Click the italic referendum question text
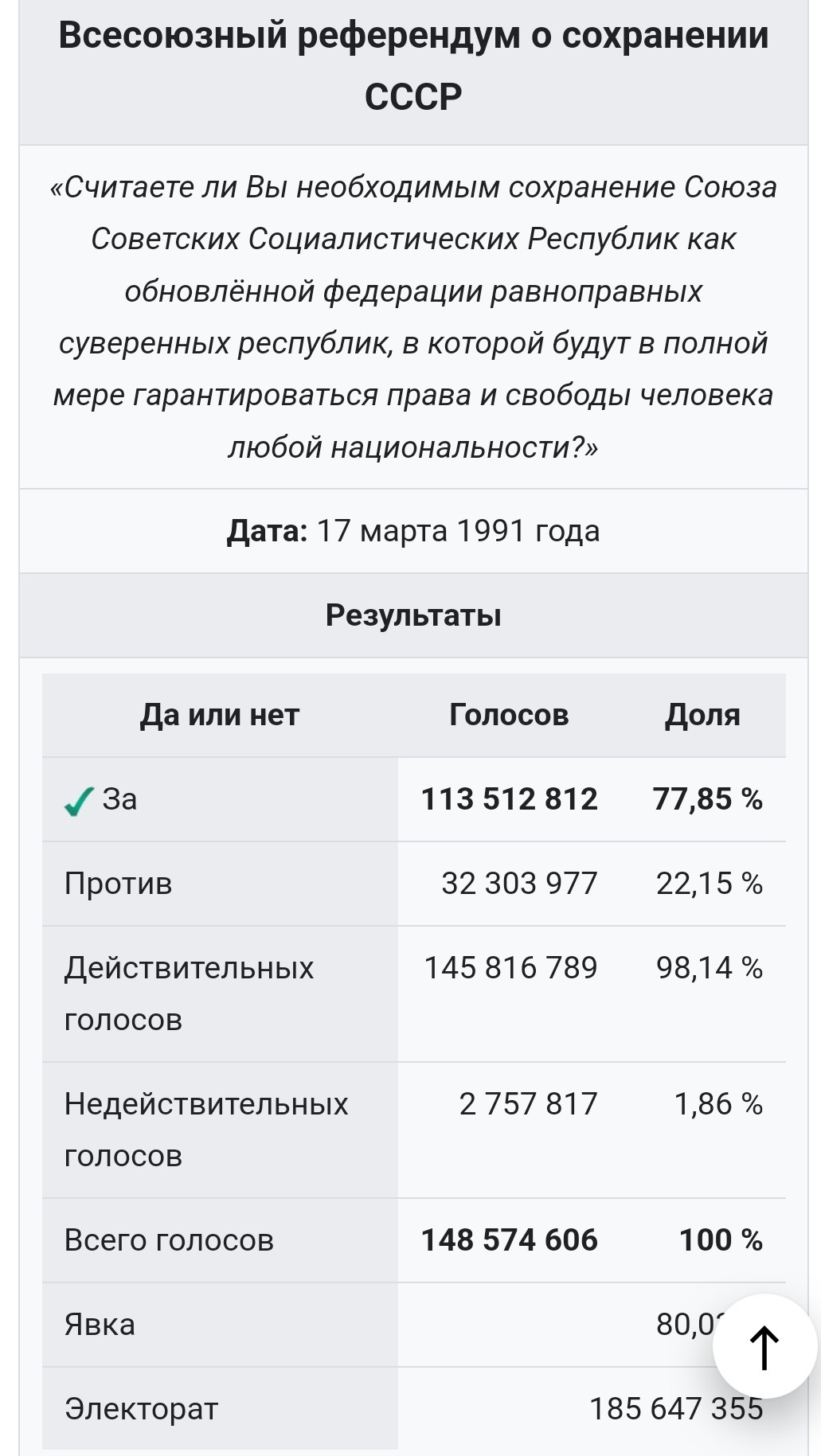The height and width of the screenshot is (1456, 821). coord(413,317)
